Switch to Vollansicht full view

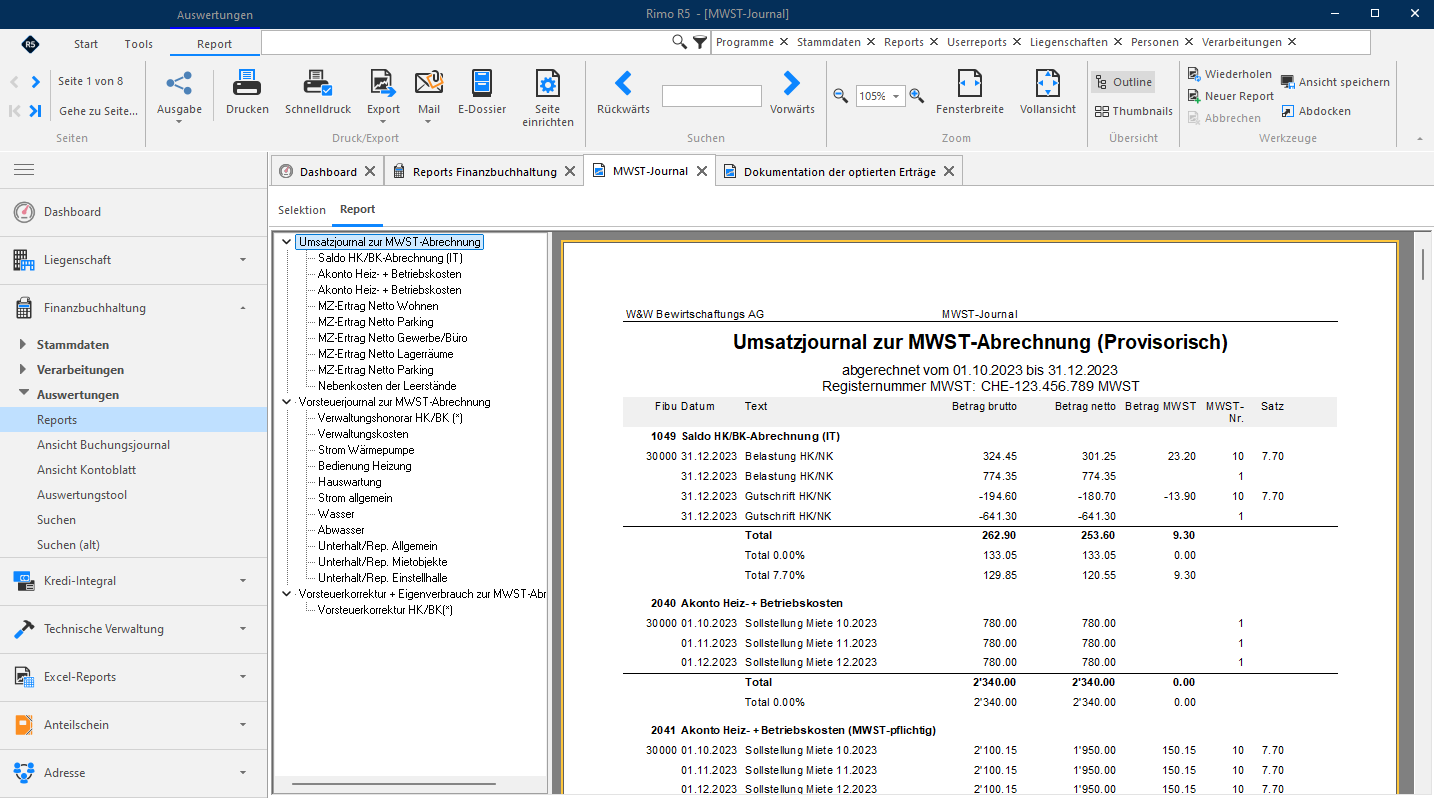click(x=1048, y=83)
